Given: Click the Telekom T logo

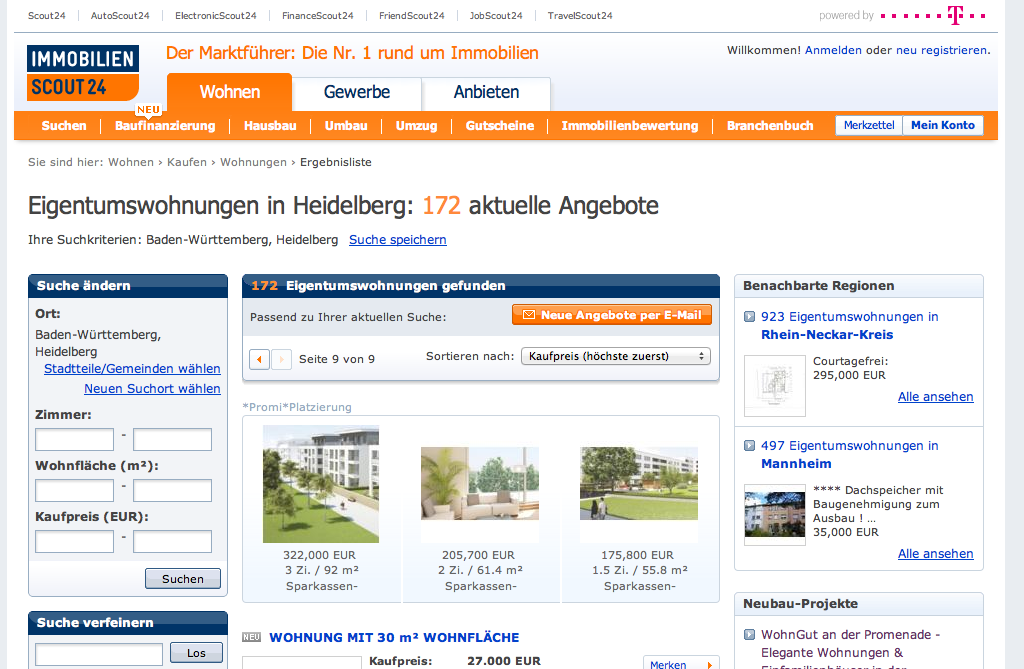Looking at the screenshot, I should 955,15.
